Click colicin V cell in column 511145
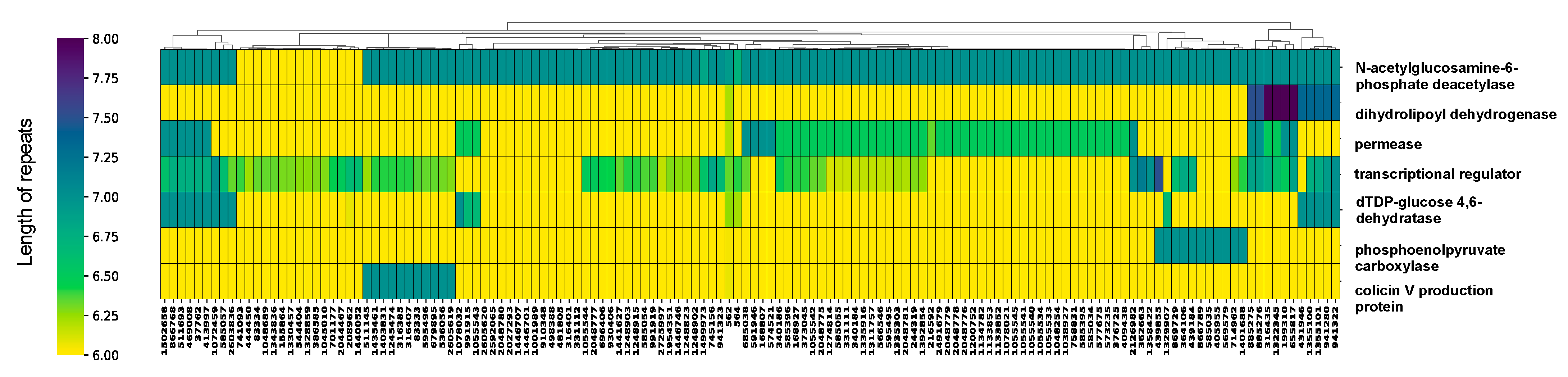1568x377 pixels. tap(366, 281)
